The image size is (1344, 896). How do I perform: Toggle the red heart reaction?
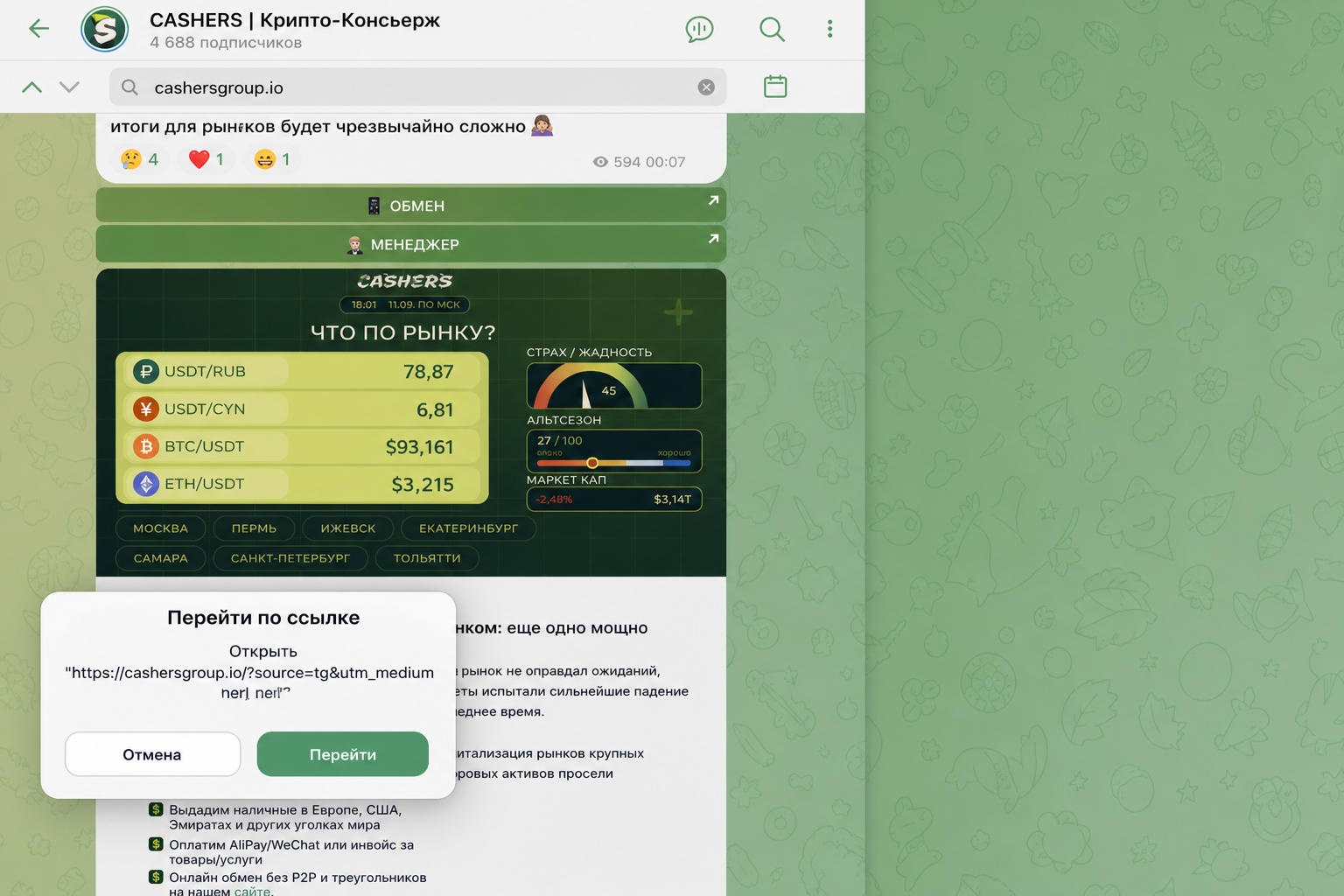(206, 159)
